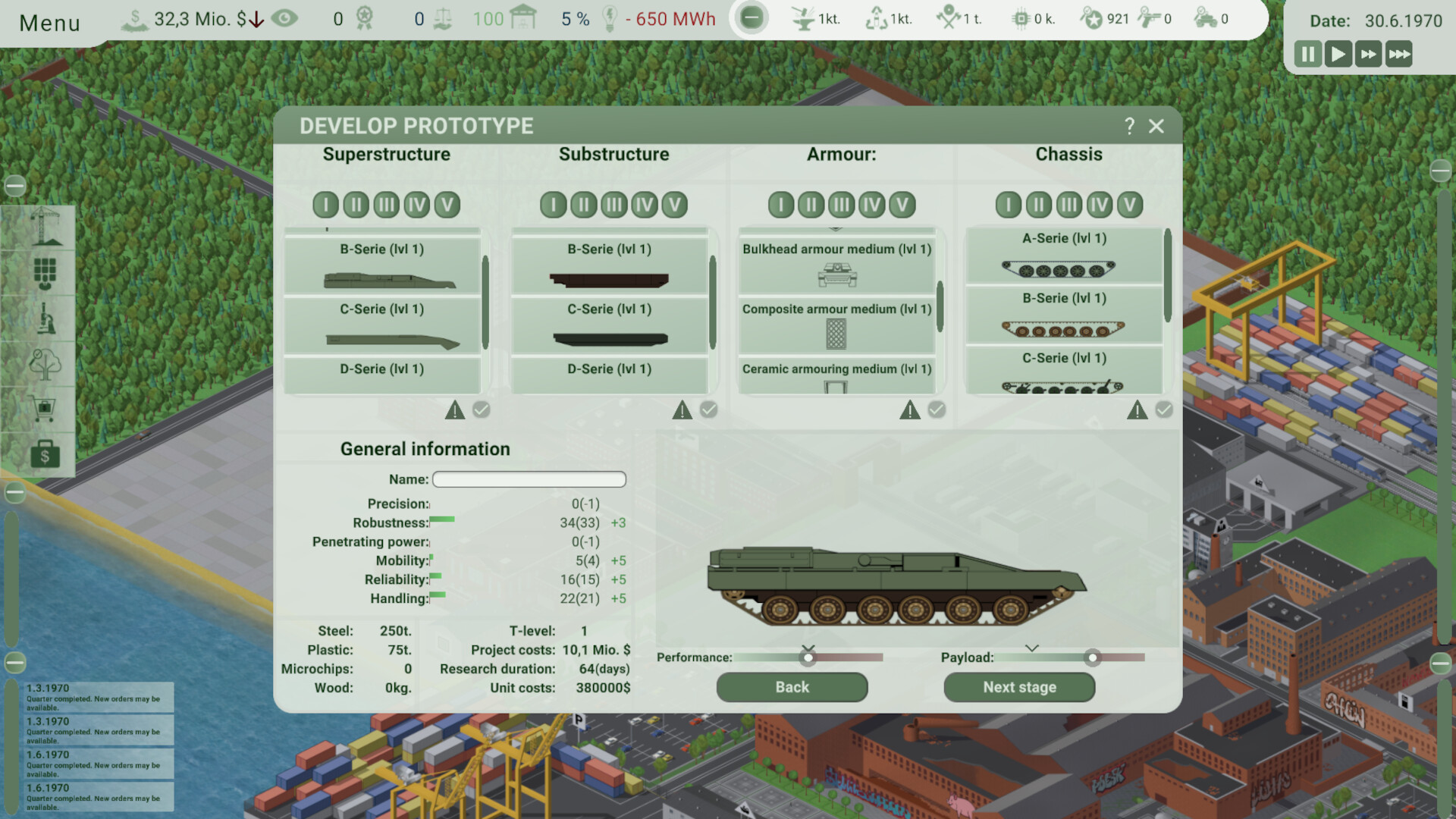Collapse the top resource bar minus button
1456x819 pixels.
tap(751, 18)
